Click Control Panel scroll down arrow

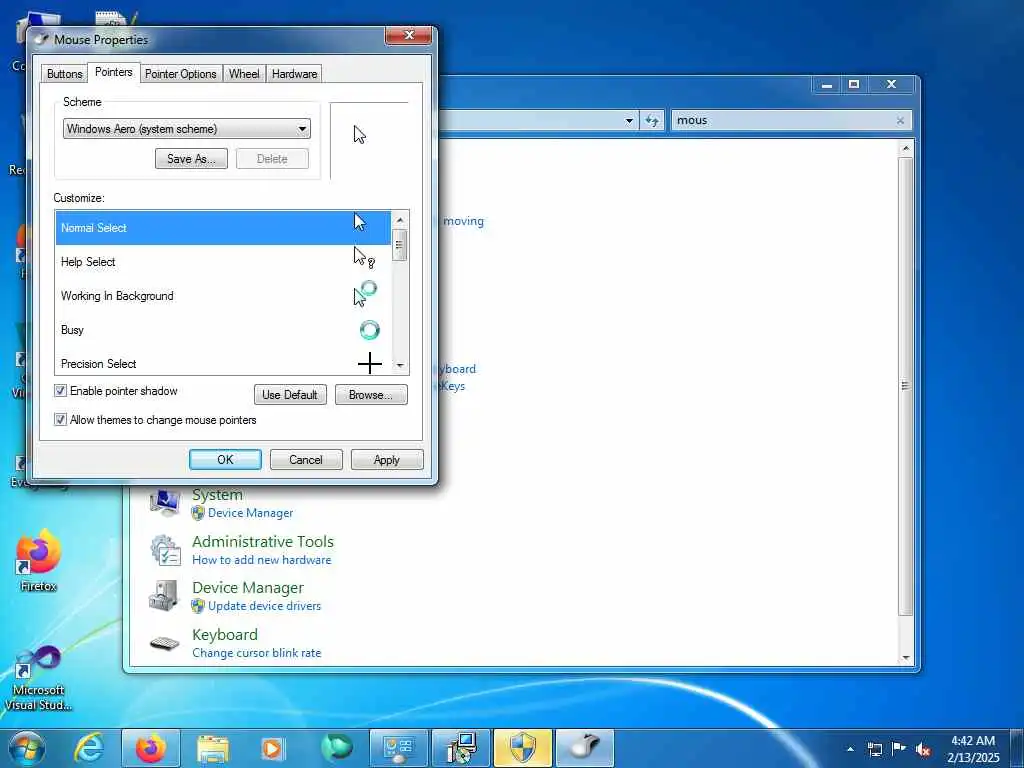click(905, 658)
